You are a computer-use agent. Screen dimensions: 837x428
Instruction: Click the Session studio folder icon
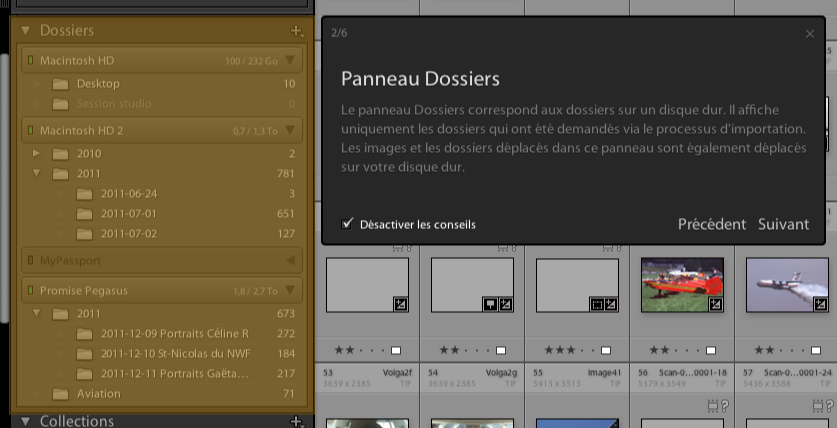60,104
